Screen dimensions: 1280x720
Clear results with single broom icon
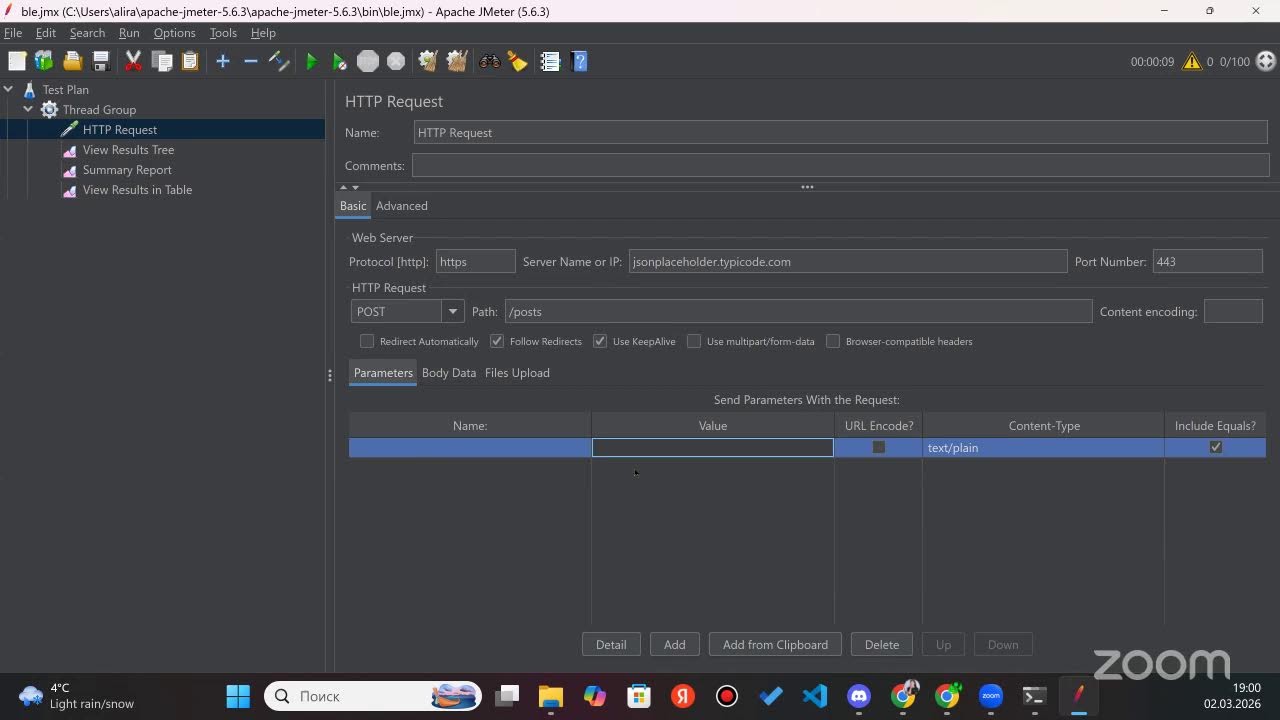tap(428, 61)
